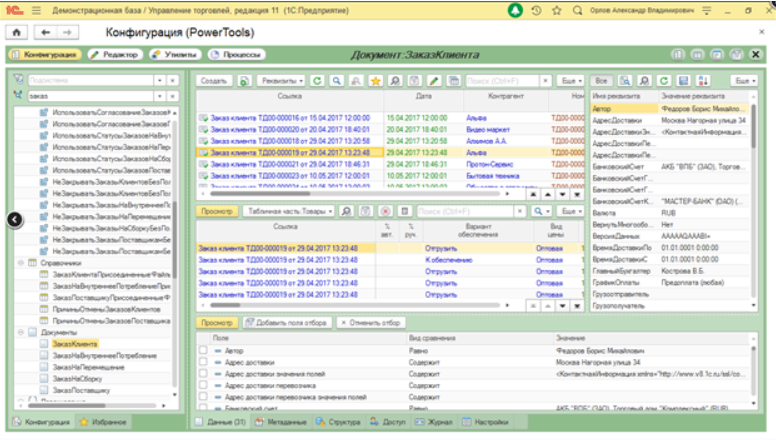Image resolution: width=776 pixels, height=440 pixels.
Task: Click Отменить отбор button
Action: point(371,323)
